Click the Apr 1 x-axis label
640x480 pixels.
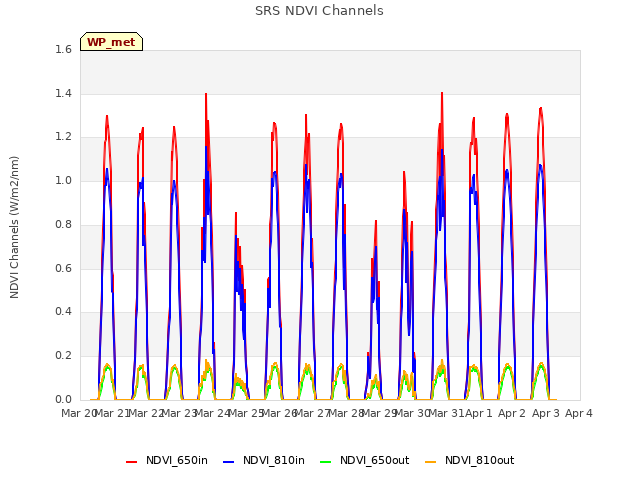click(479, 413)
